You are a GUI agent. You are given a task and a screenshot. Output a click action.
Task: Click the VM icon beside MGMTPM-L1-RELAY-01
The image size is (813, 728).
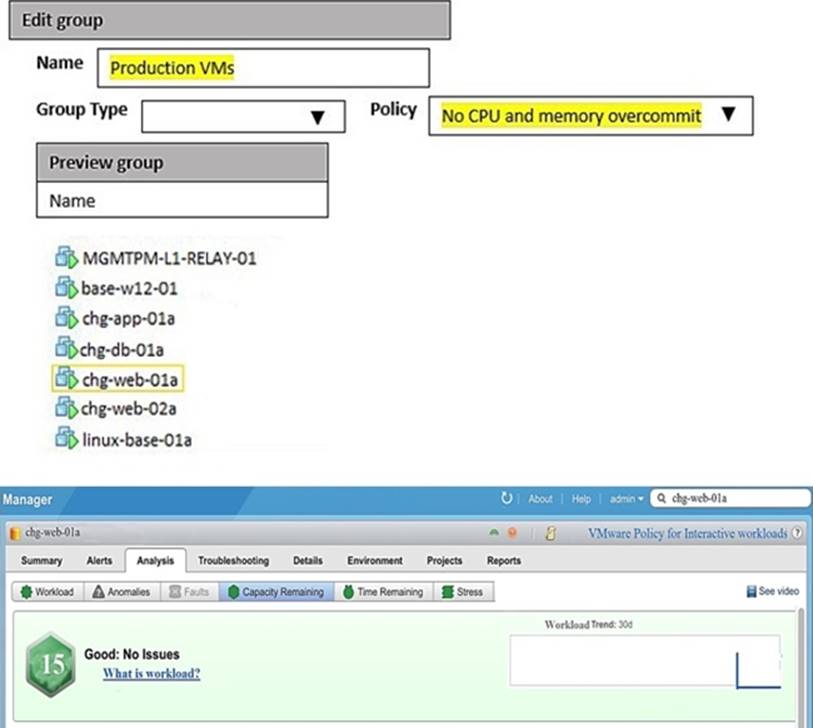[66, 257]
